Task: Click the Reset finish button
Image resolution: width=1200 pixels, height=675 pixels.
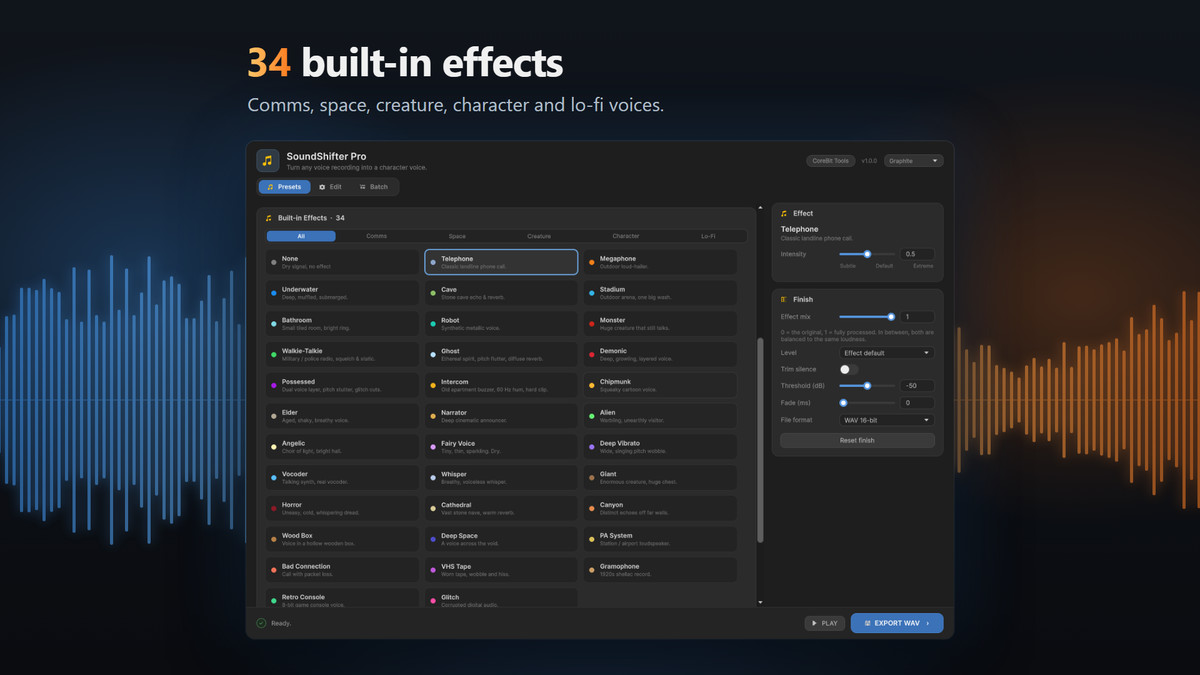Action: [x=857, y=440]
